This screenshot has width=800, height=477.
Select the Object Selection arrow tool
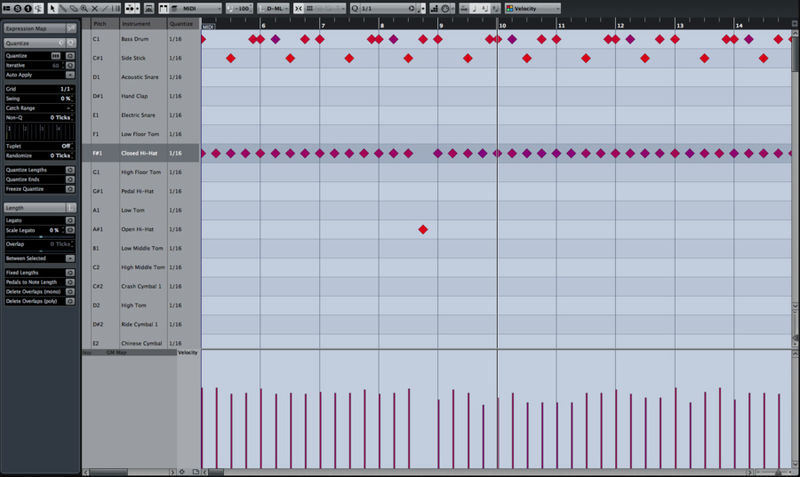tap(52, 8)
